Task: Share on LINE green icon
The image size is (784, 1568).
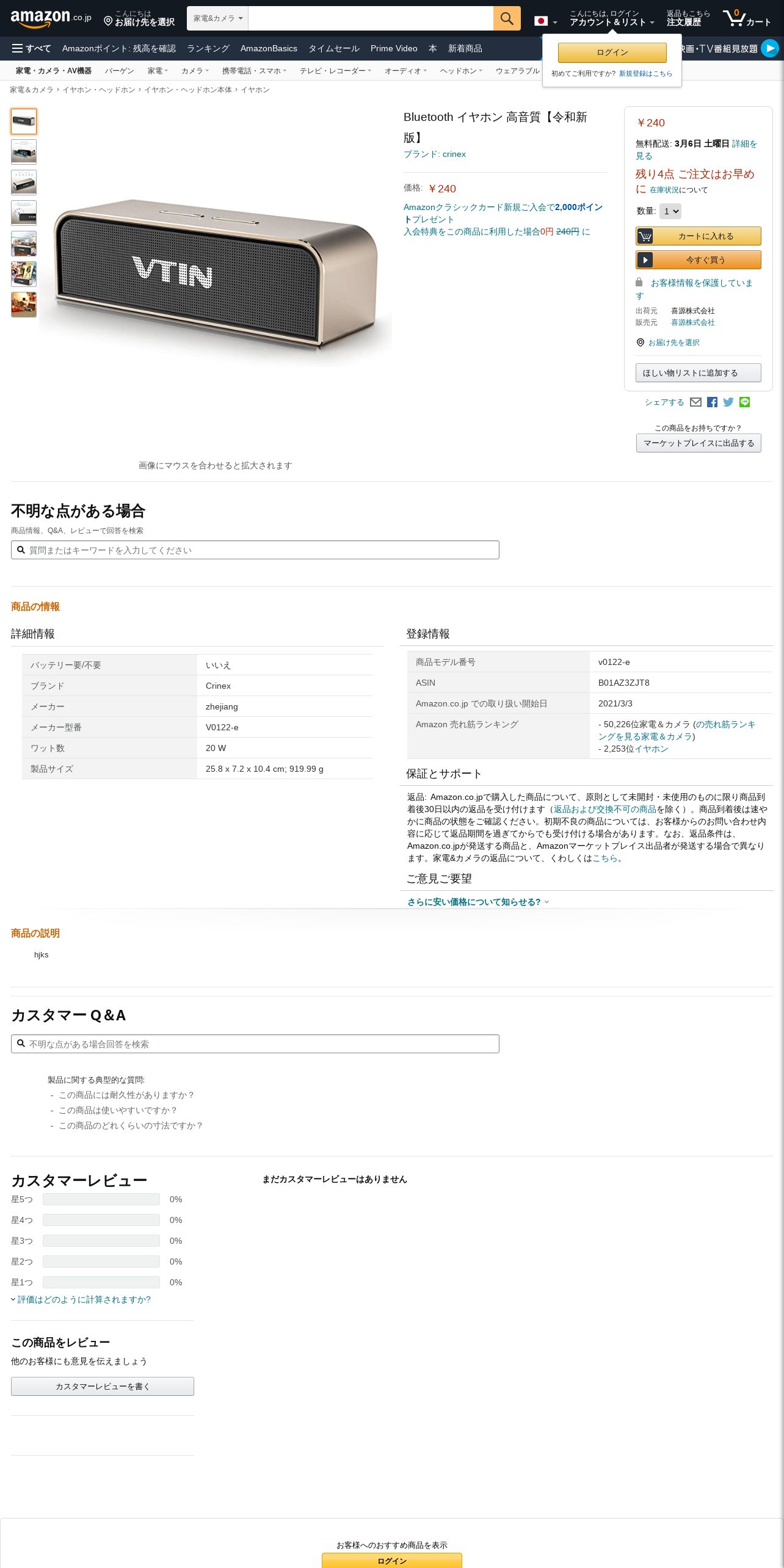Action: click(x=744, y=402)
